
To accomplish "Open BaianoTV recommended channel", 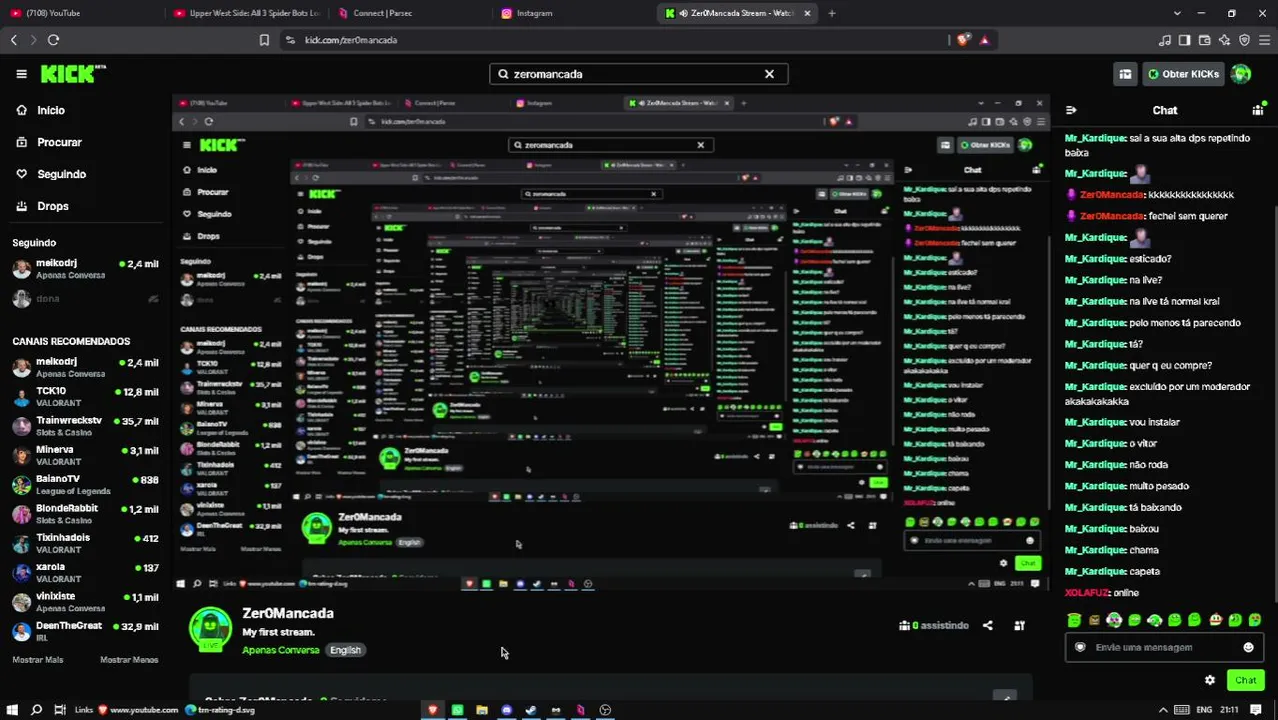I will point(84,484).
